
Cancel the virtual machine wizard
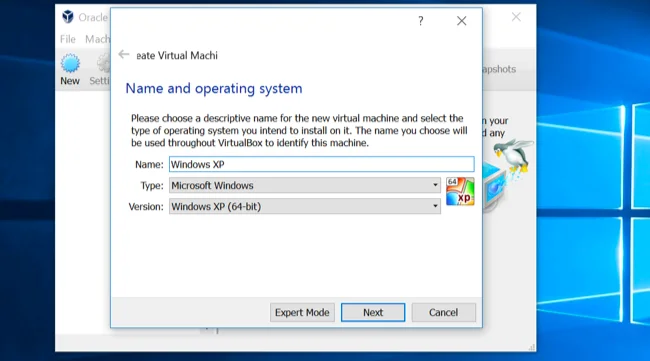point(443,313)
